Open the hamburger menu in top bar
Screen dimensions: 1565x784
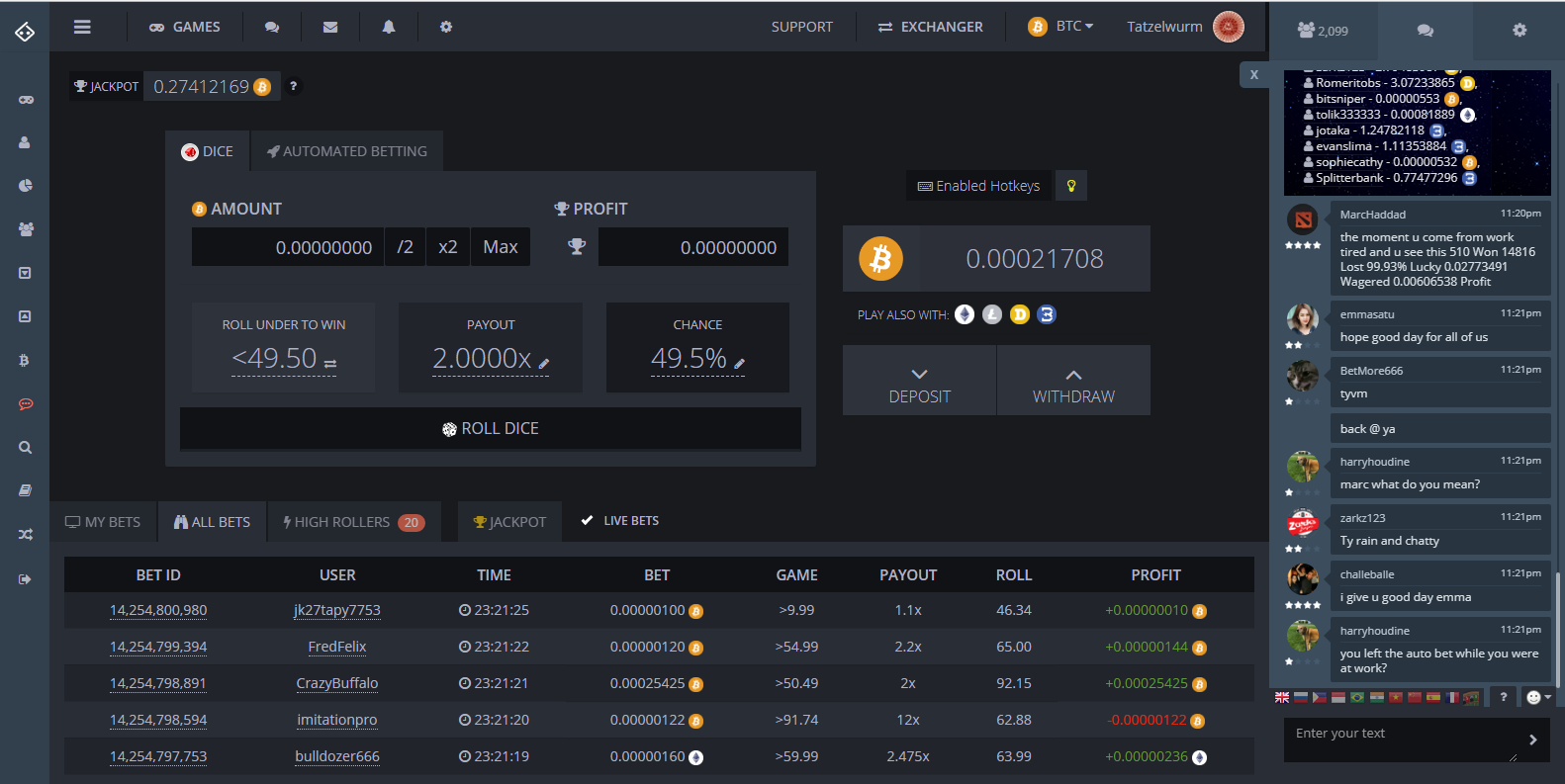tap(82, 27)
